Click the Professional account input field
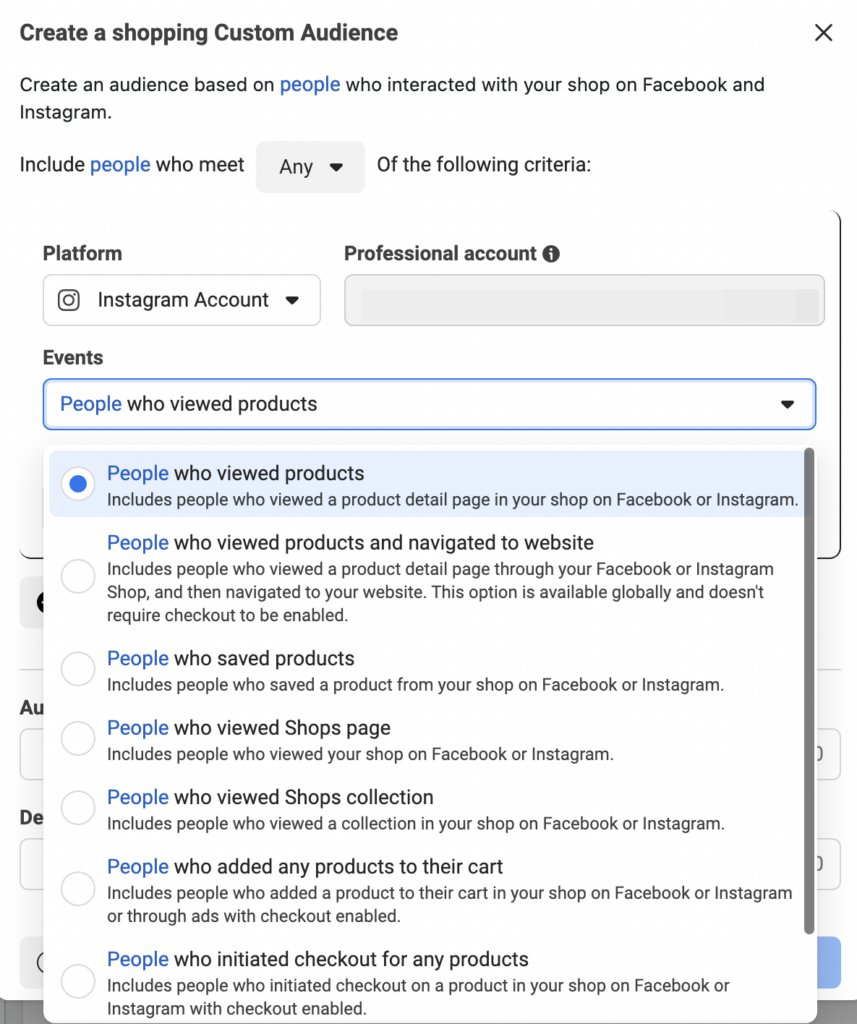 pos(584,300)
